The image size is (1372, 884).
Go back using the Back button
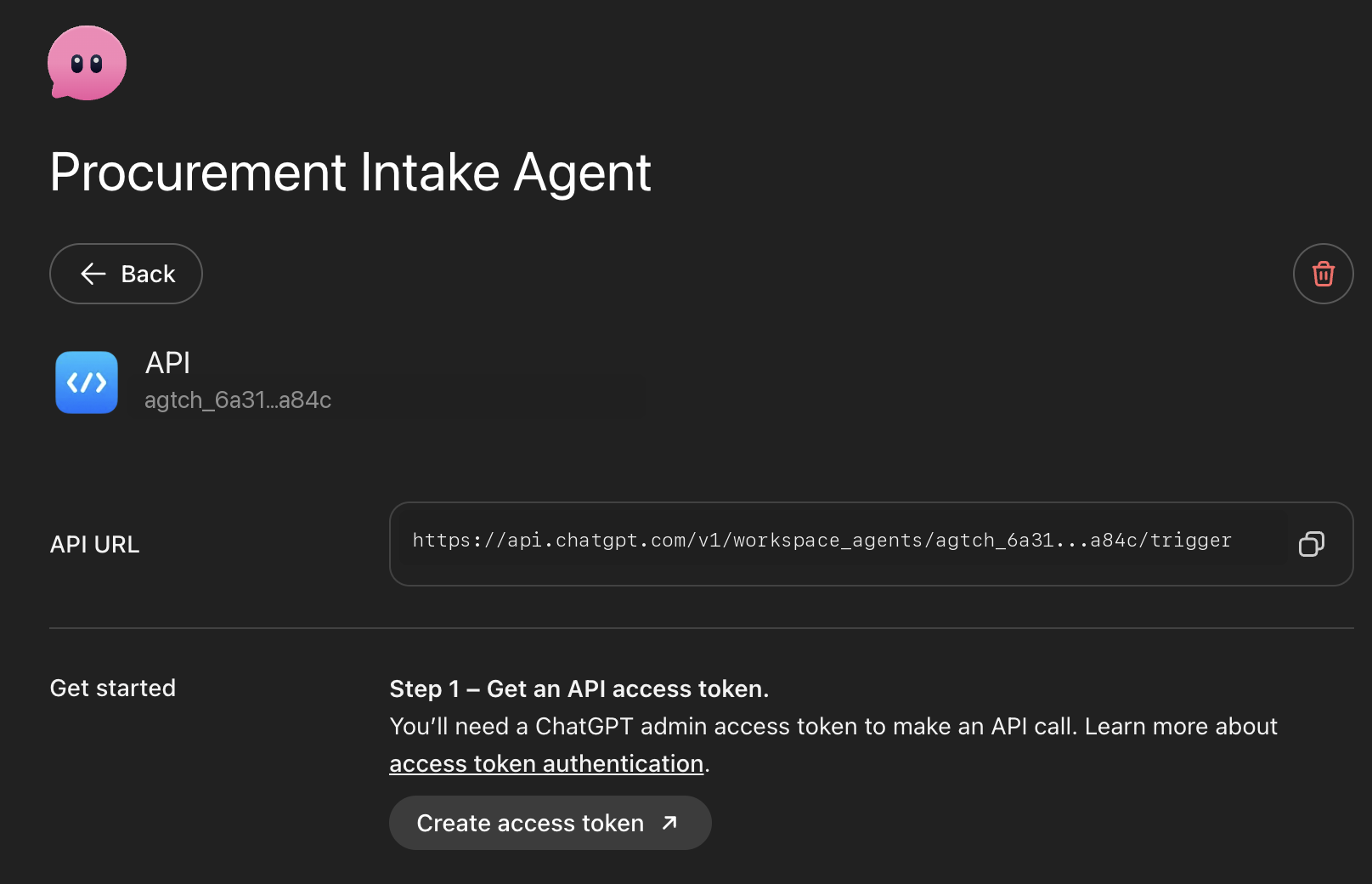[x=126, y=274]
